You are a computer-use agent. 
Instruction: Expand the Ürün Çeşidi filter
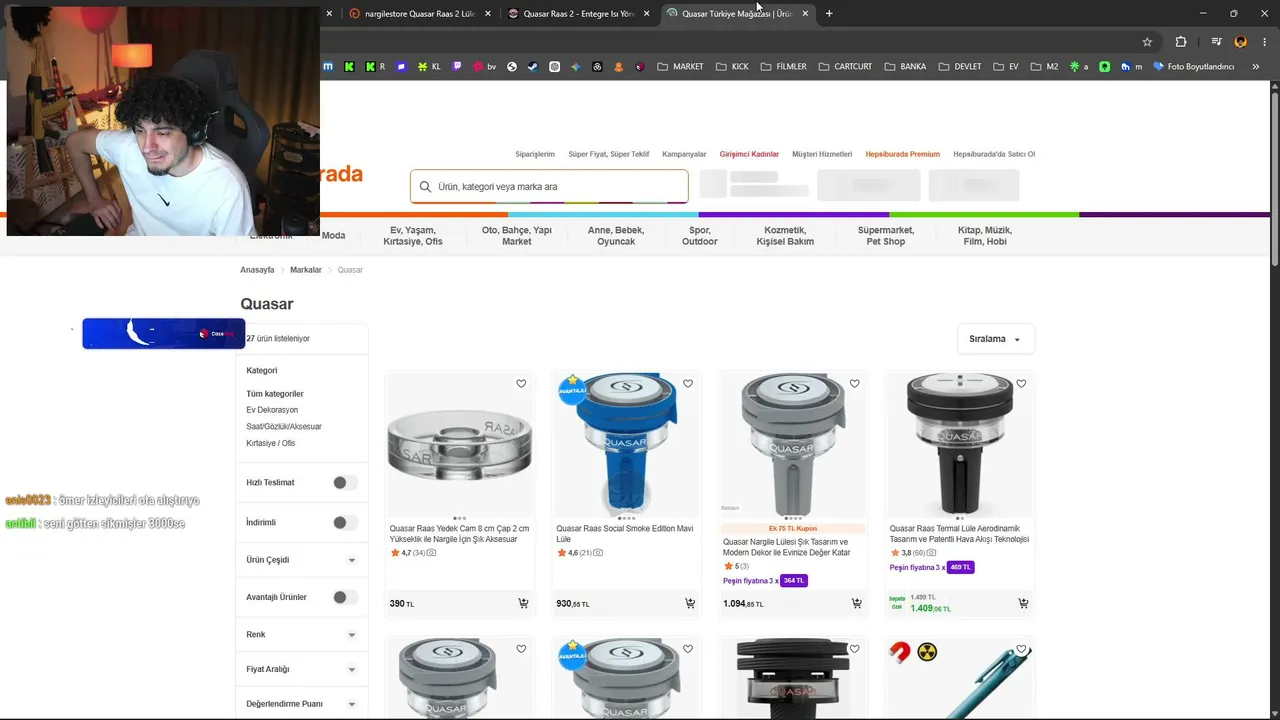click(301, 560)
